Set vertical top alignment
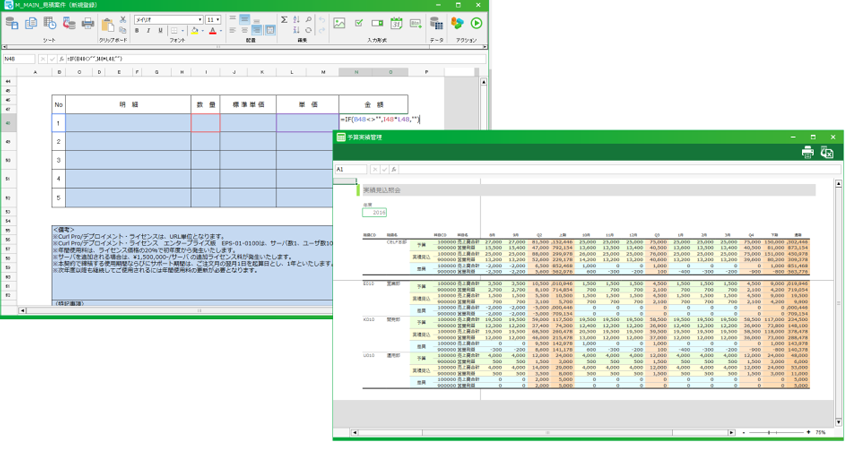 pyautogui.click(x=233, y=19)
